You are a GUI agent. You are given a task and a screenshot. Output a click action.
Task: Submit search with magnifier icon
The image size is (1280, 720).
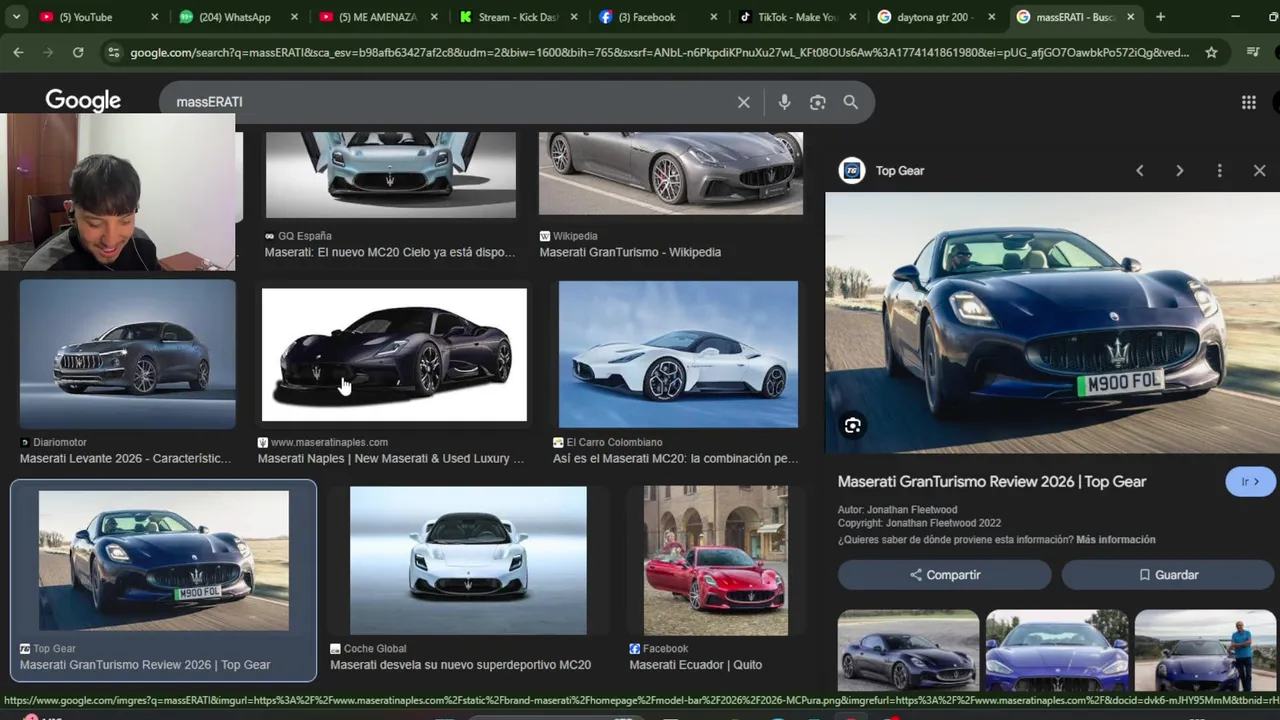pyautogui.click(x=850, y=102)
